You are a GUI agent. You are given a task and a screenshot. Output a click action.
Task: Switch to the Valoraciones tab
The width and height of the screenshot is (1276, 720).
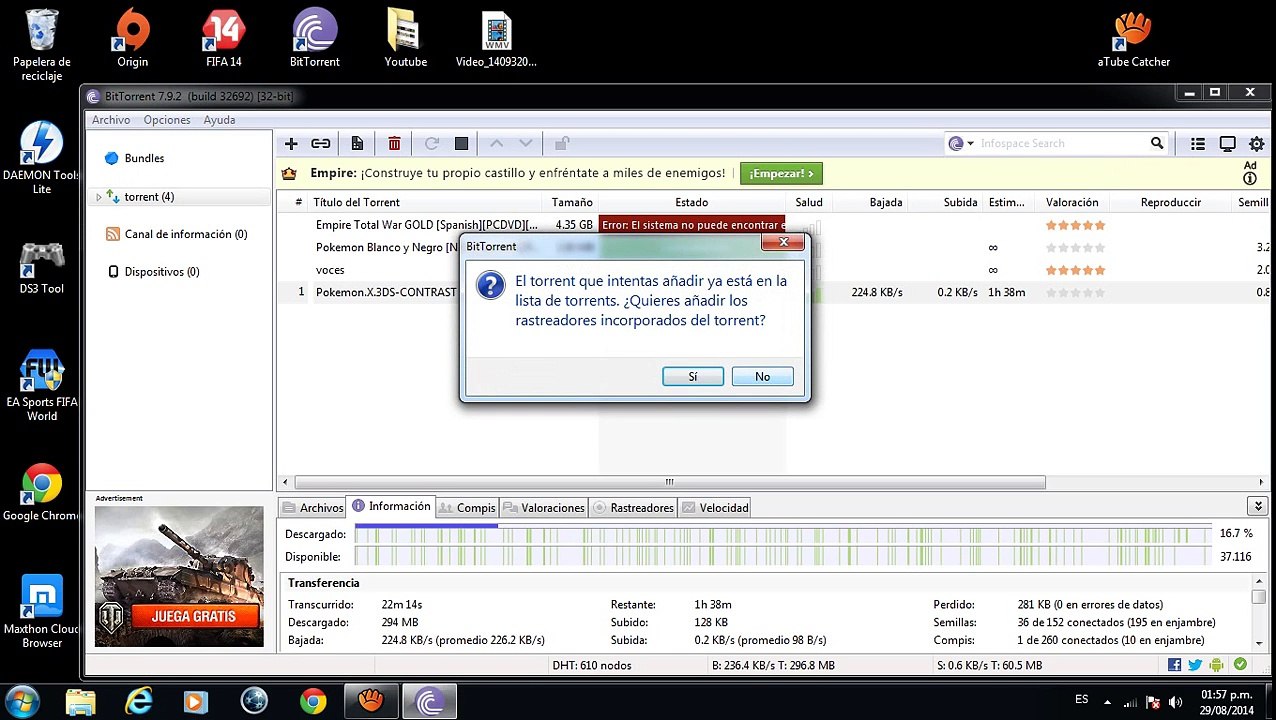[544, 508]
